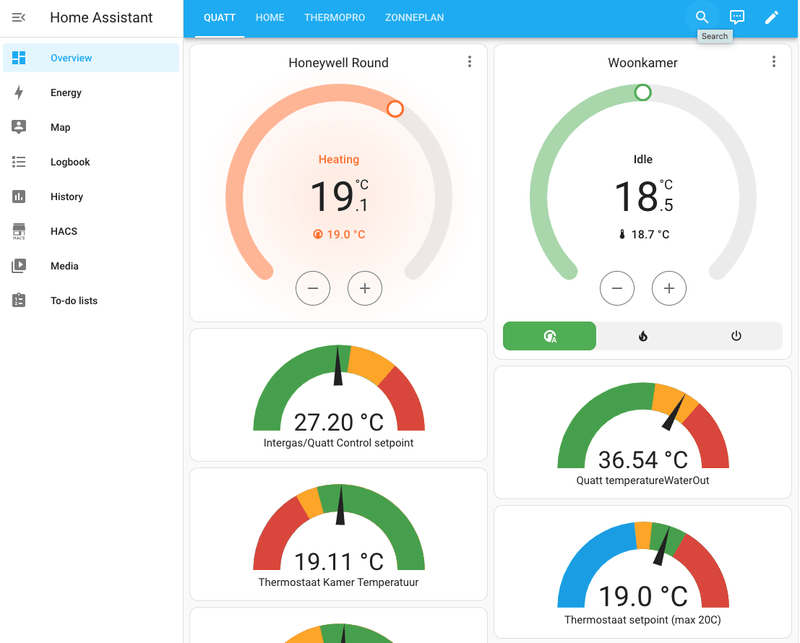This screenshot has width=800, height=643.
Task: Select Woonkamer auto mode button
Action: [x=549, y=336]
